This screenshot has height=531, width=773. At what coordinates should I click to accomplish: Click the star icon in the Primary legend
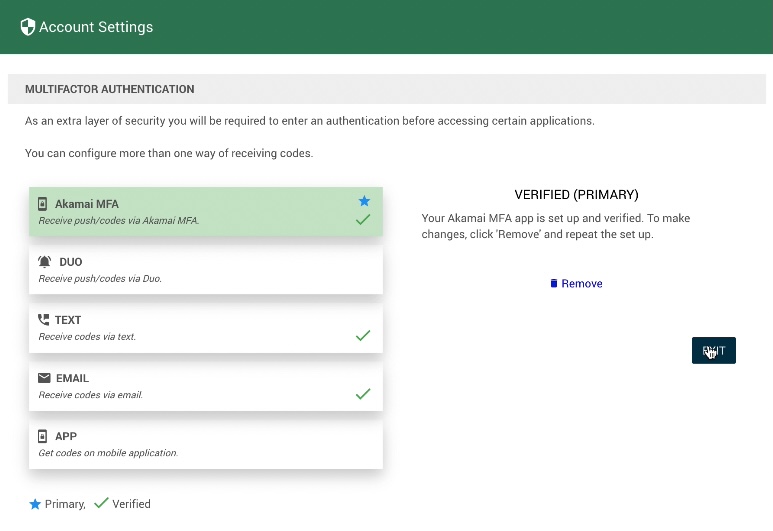pos(35,504)
